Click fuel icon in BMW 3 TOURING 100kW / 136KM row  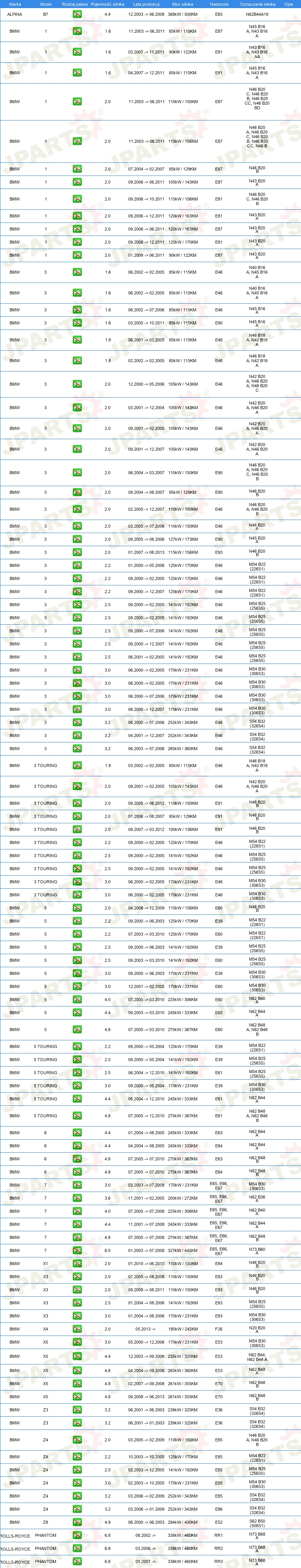click(x=77, y=829)
